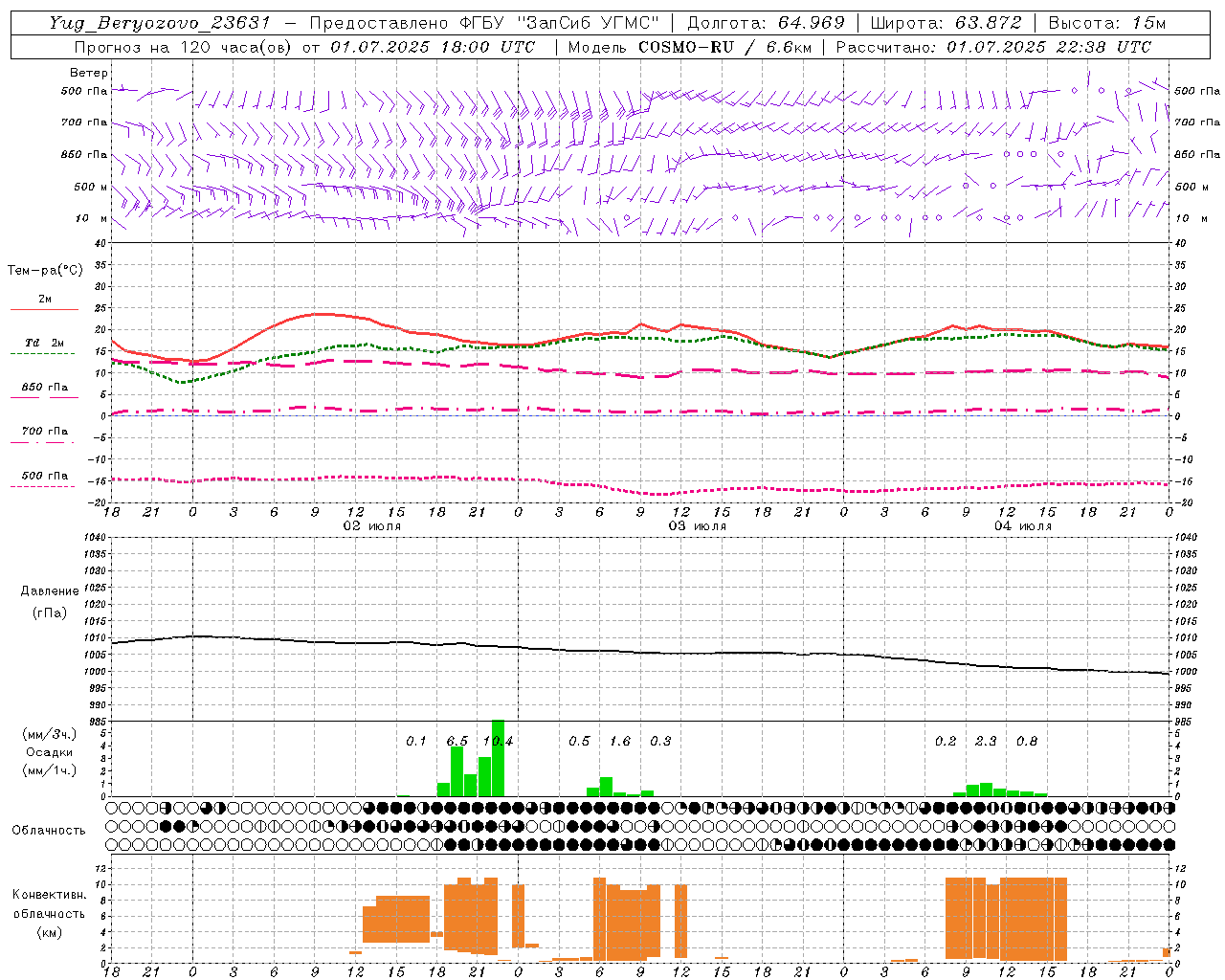Click the 700 гПа temperature legend label

point(45,432)
